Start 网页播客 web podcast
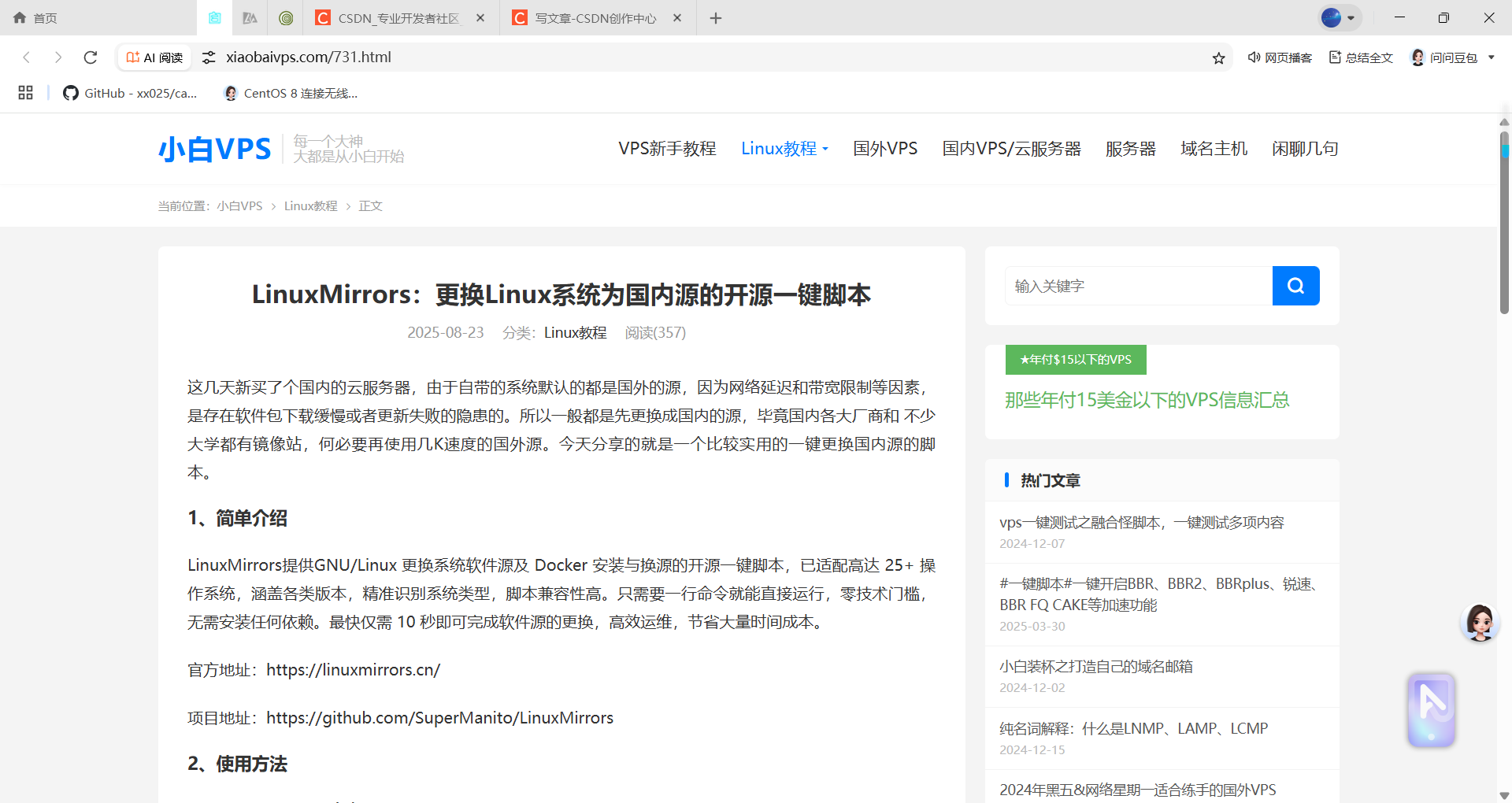 click(1280, 57)
